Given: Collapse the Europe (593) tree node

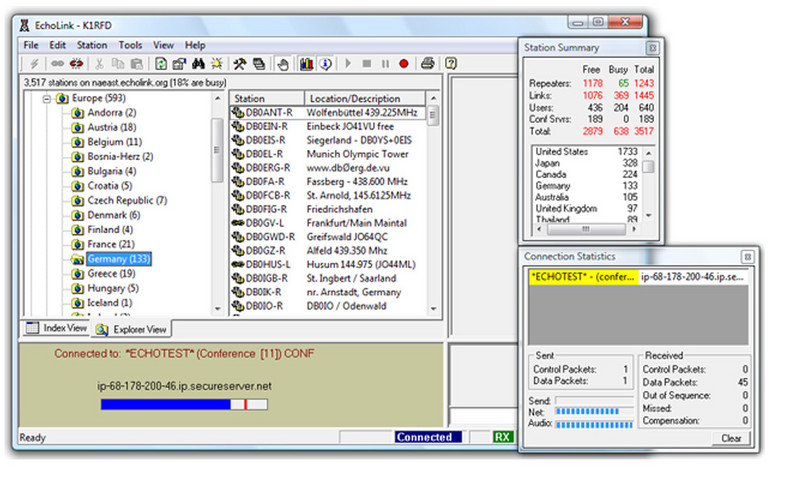Looking at the screenshot, I should [47, 98].
